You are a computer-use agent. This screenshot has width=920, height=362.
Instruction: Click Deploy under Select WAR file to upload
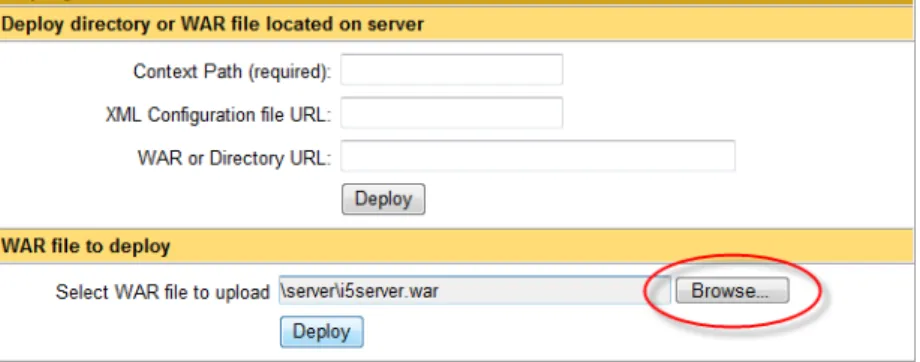click(x=322, y=332)
